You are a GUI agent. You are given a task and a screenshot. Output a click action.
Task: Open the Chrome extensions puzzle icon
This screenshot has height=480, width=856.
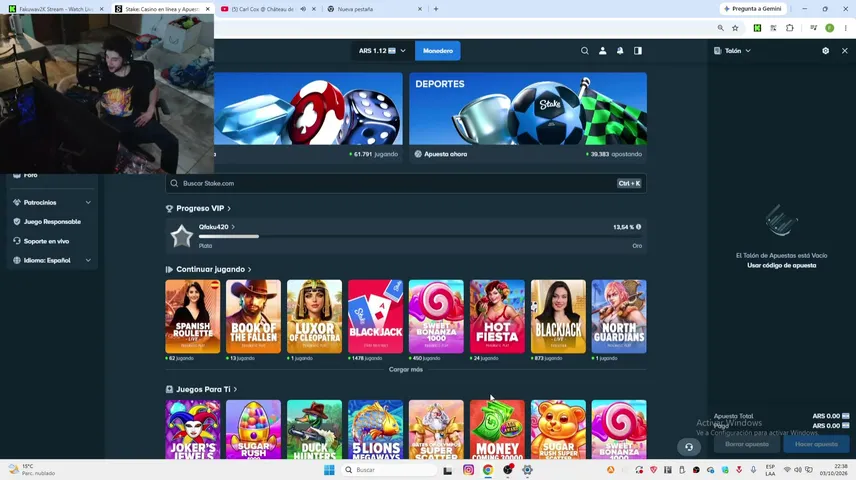pyautogui.click(x=789, y=28)
